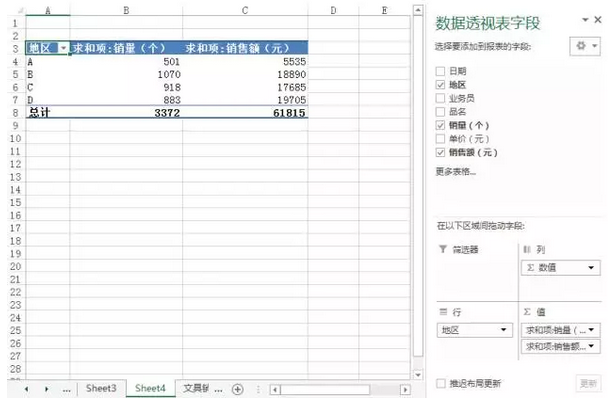Add a new sheet with the plus icon
The image size is (608, 398).
click(237, 389)
